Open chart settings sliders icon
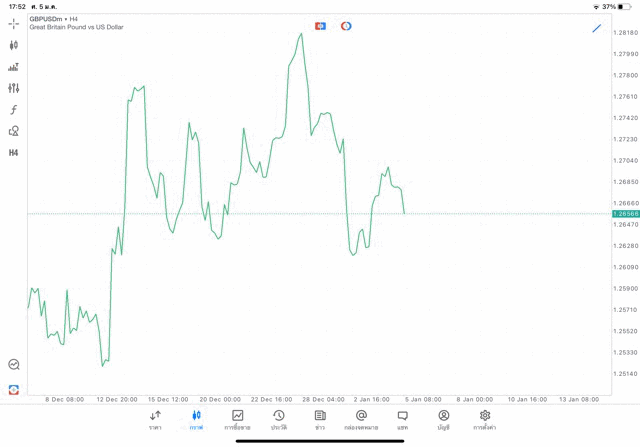 [x=14, y=88]
